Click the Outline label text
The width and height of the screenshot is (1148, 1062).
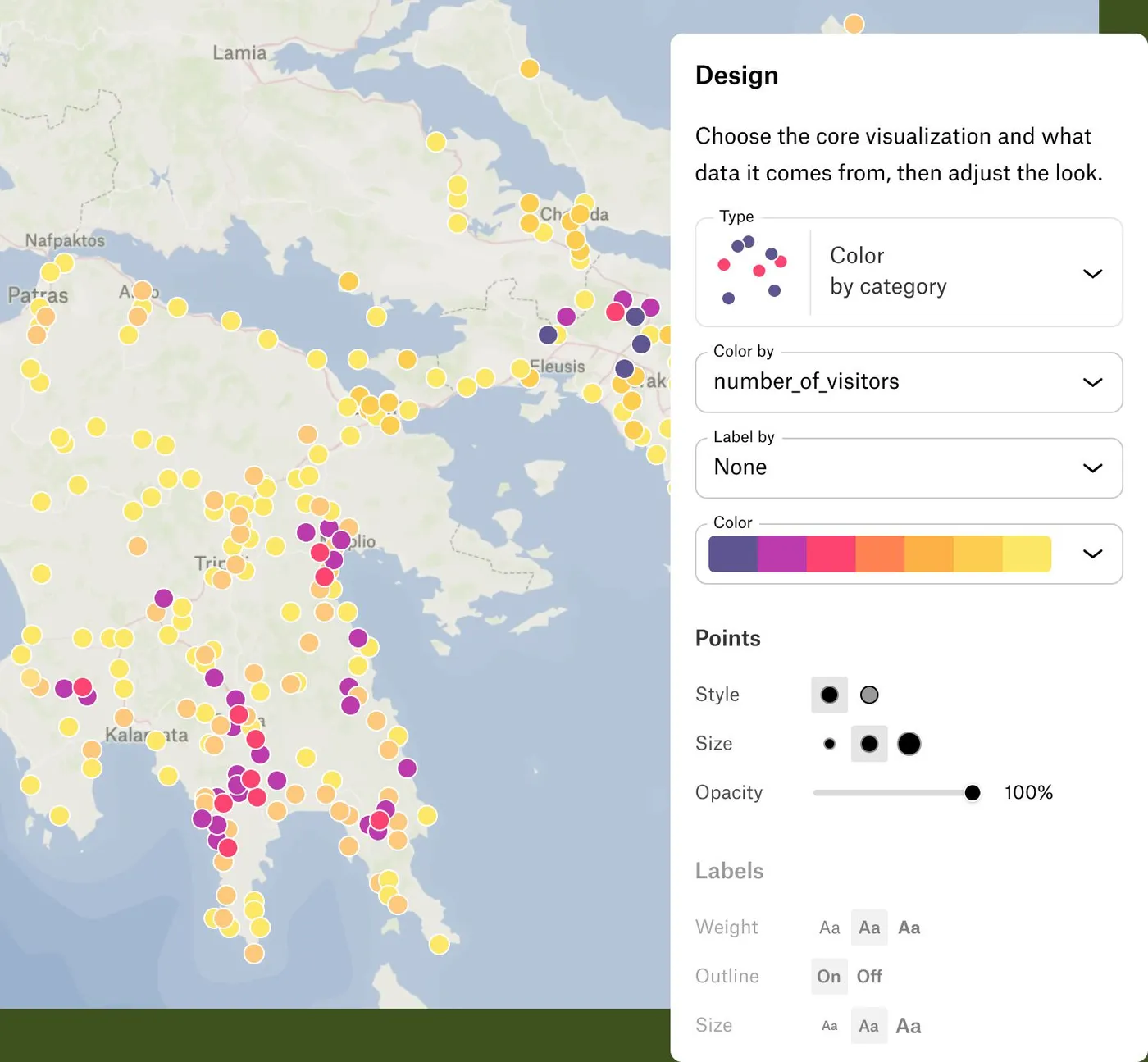tap(727, 976)
